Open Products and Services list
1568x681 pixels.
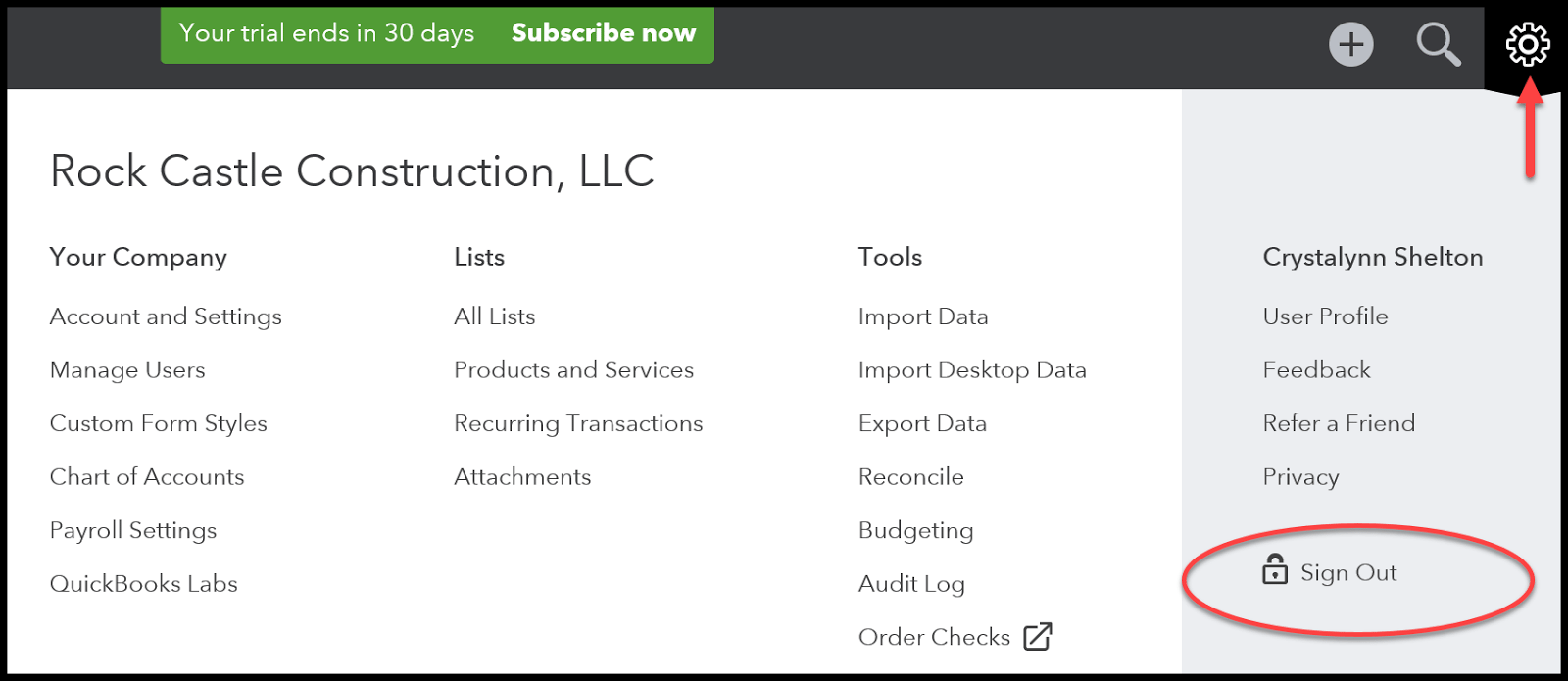[x=574, y=370]
